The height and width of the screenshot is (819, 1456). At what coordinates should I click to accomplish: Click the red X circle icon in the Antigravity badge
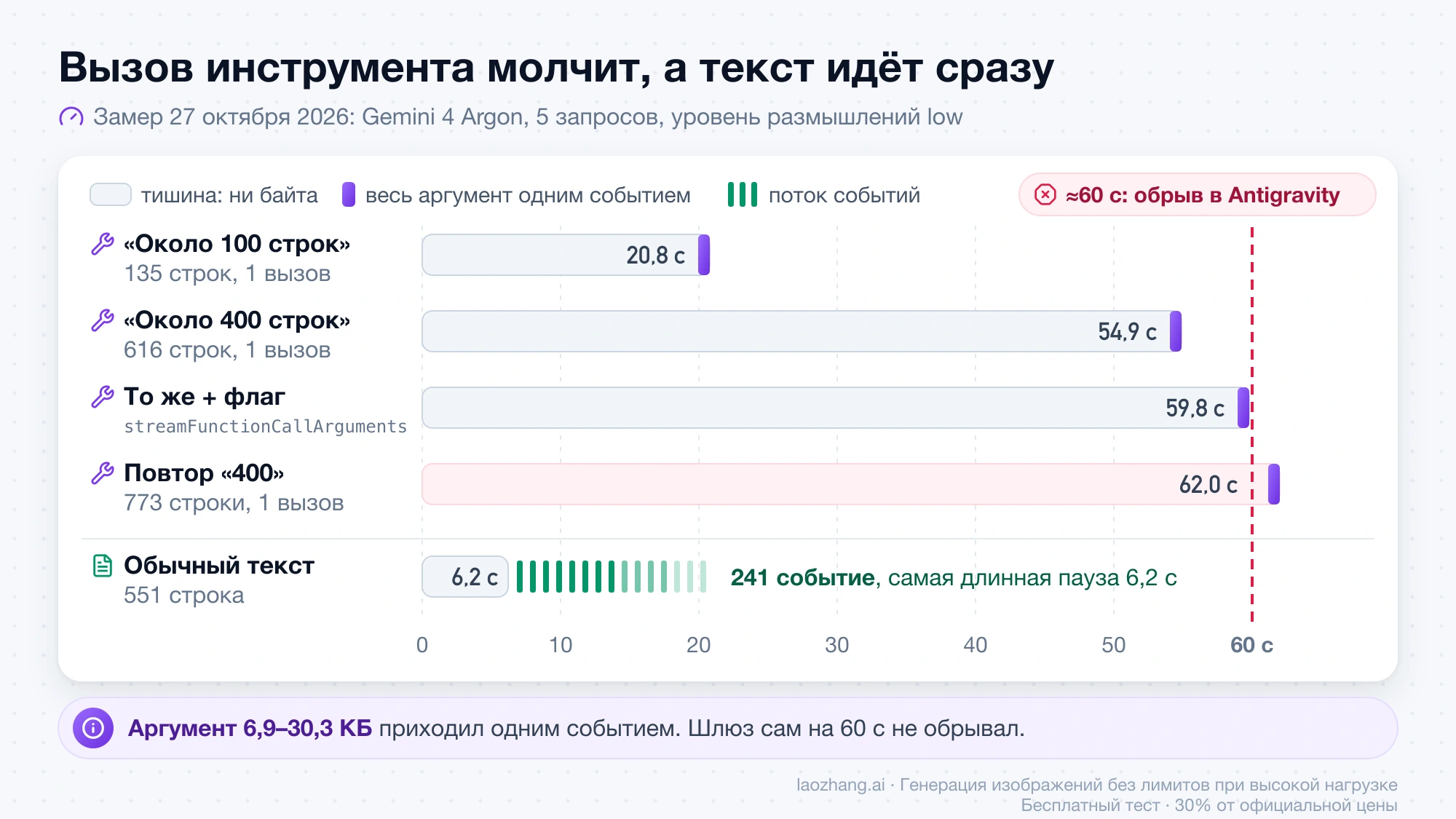[x=1045, y=194]
